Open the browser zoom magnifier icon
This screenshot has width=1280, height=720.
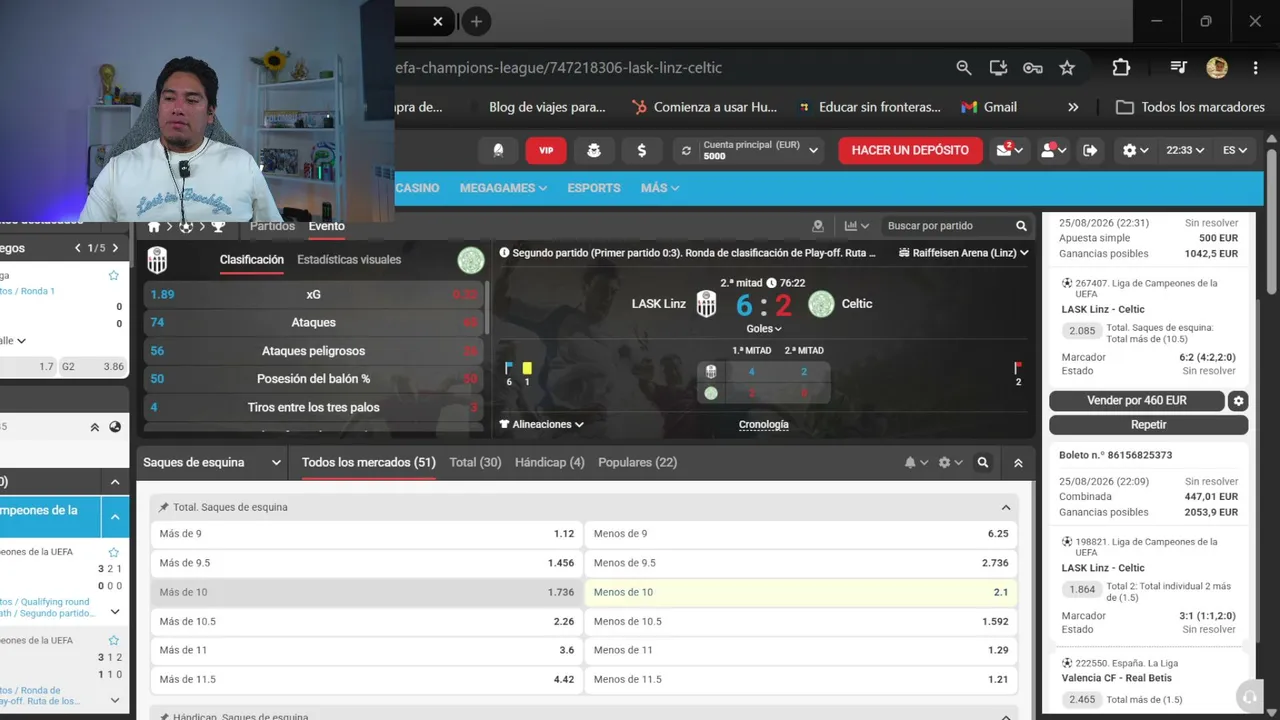[x=964, y=68]
